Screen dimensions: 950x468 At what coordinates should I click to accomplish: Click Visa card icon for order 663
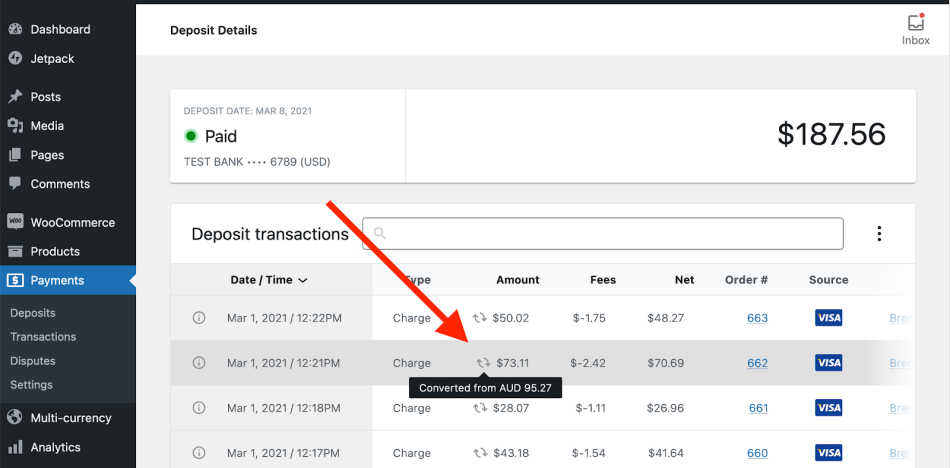(828, 318)
